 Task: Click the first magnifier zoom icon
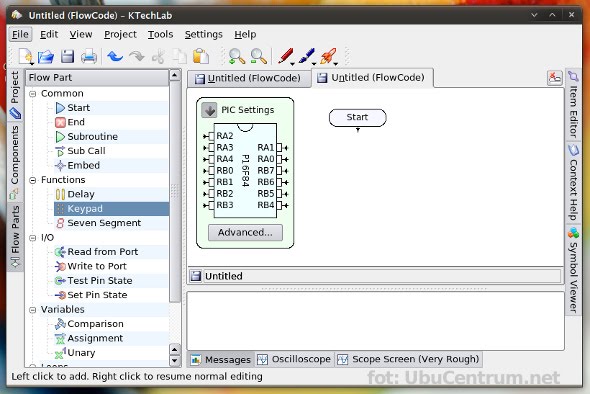pyautogui.click(x=237, y=56)
